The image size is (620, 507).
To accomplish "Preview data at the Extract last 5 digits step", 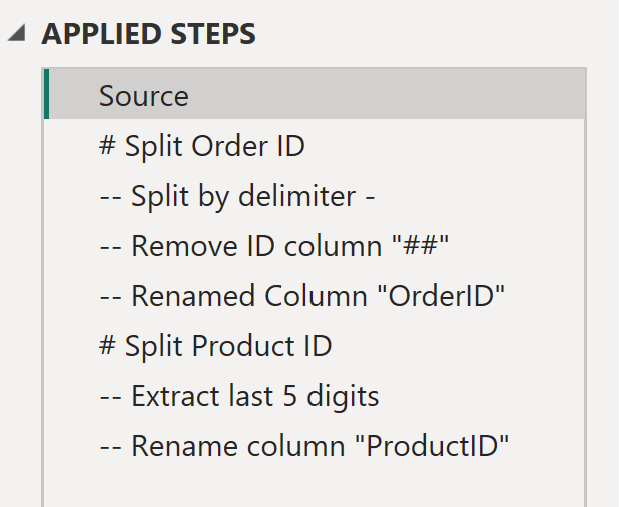I will point(240,396).
